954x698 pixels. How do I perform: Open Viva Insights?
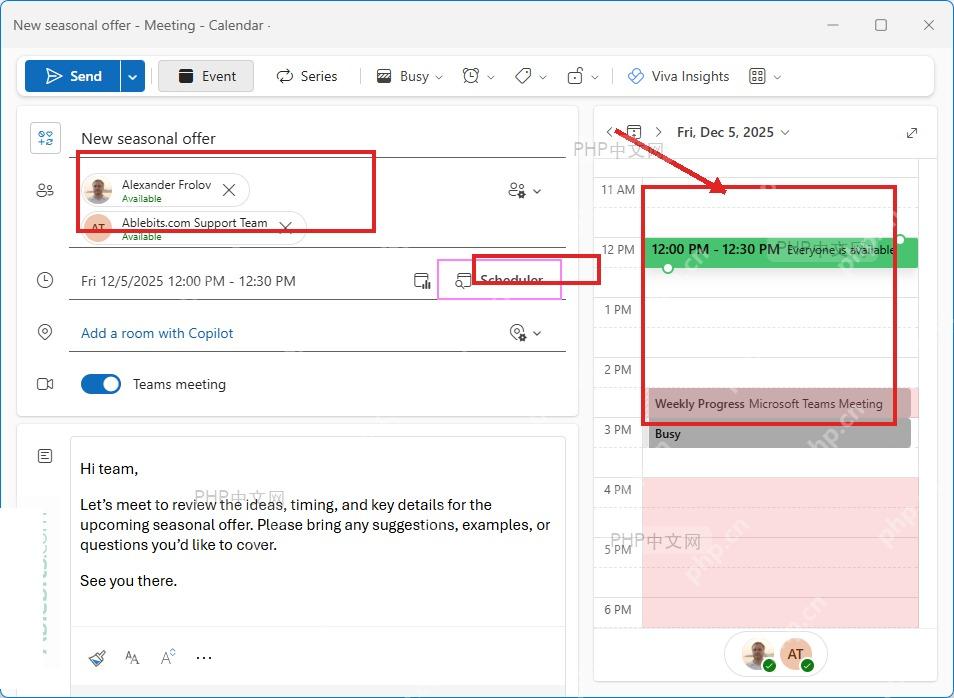point(678,76)
